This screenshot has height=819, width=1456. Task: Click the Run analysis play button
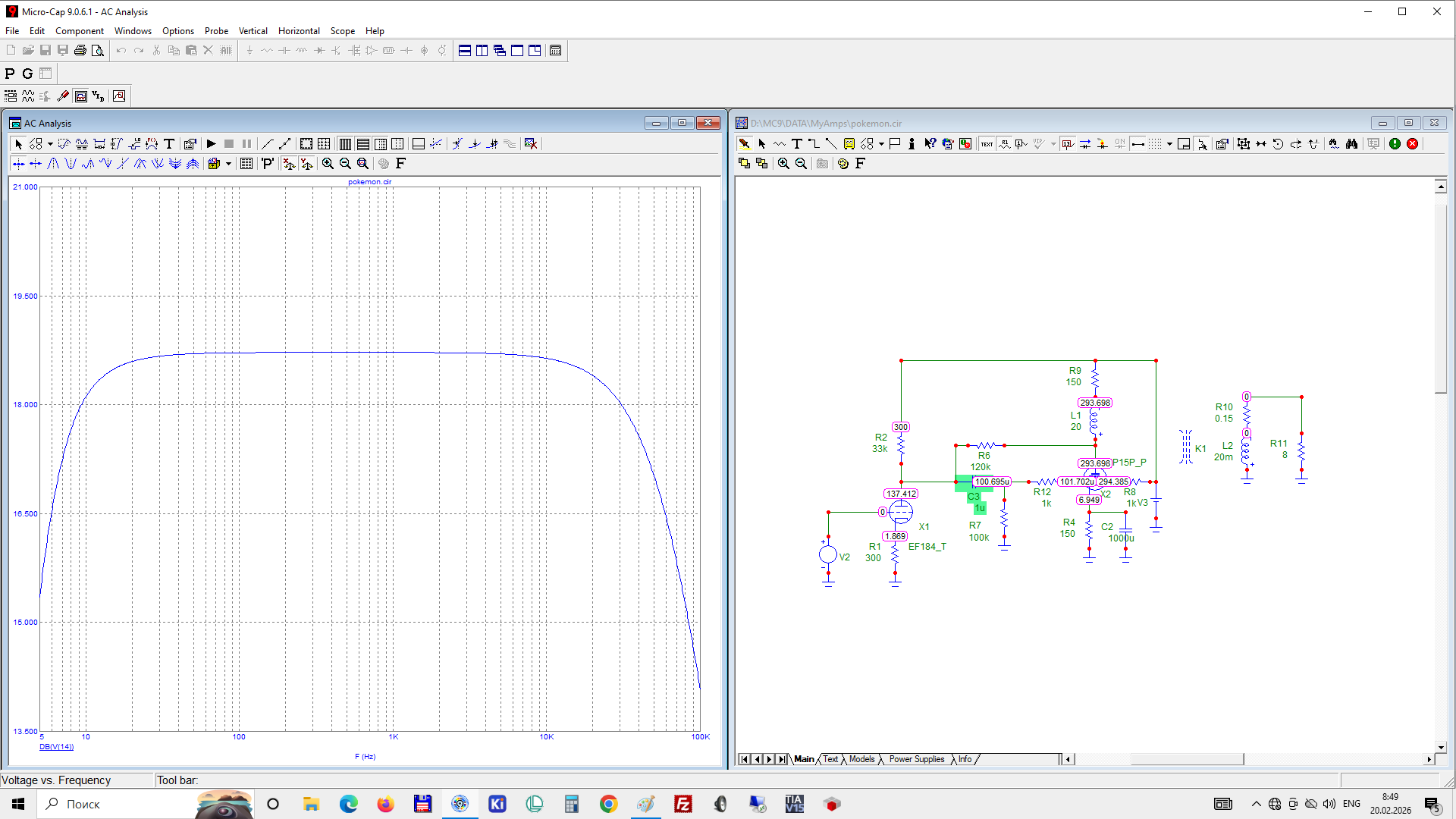212,144
